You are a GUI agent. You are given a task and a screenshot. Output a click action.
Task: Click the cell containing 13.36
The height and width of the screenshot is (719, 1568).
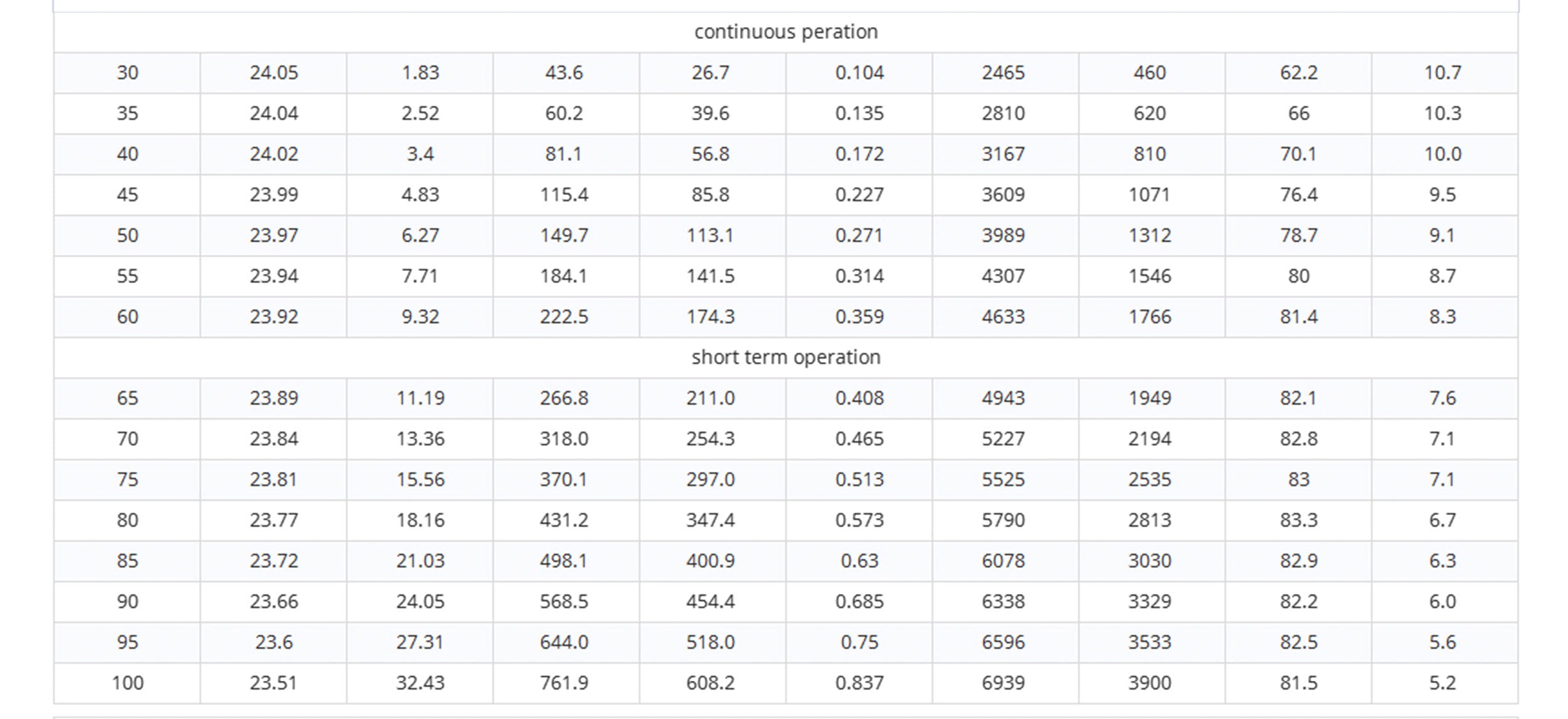click(x=420, y=439)
